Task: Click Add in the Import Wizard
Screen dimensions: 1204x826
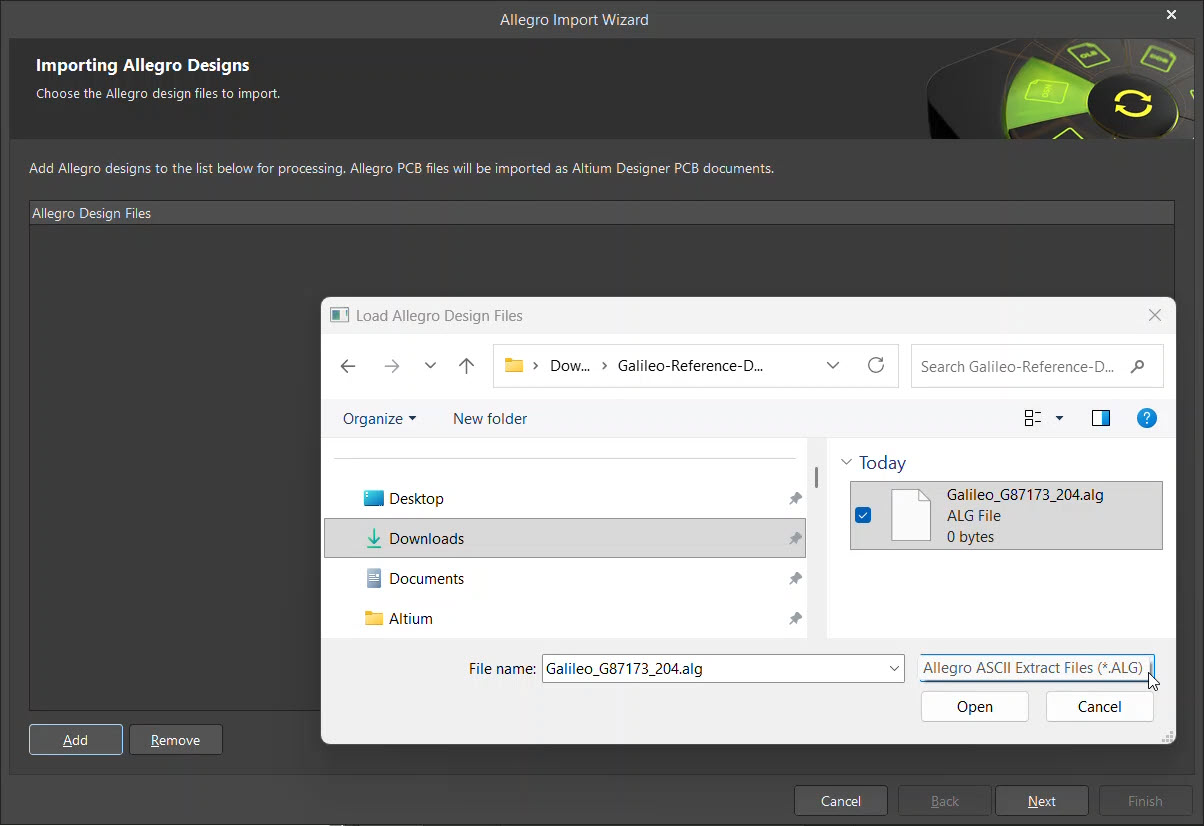Action: coord(76,740)
